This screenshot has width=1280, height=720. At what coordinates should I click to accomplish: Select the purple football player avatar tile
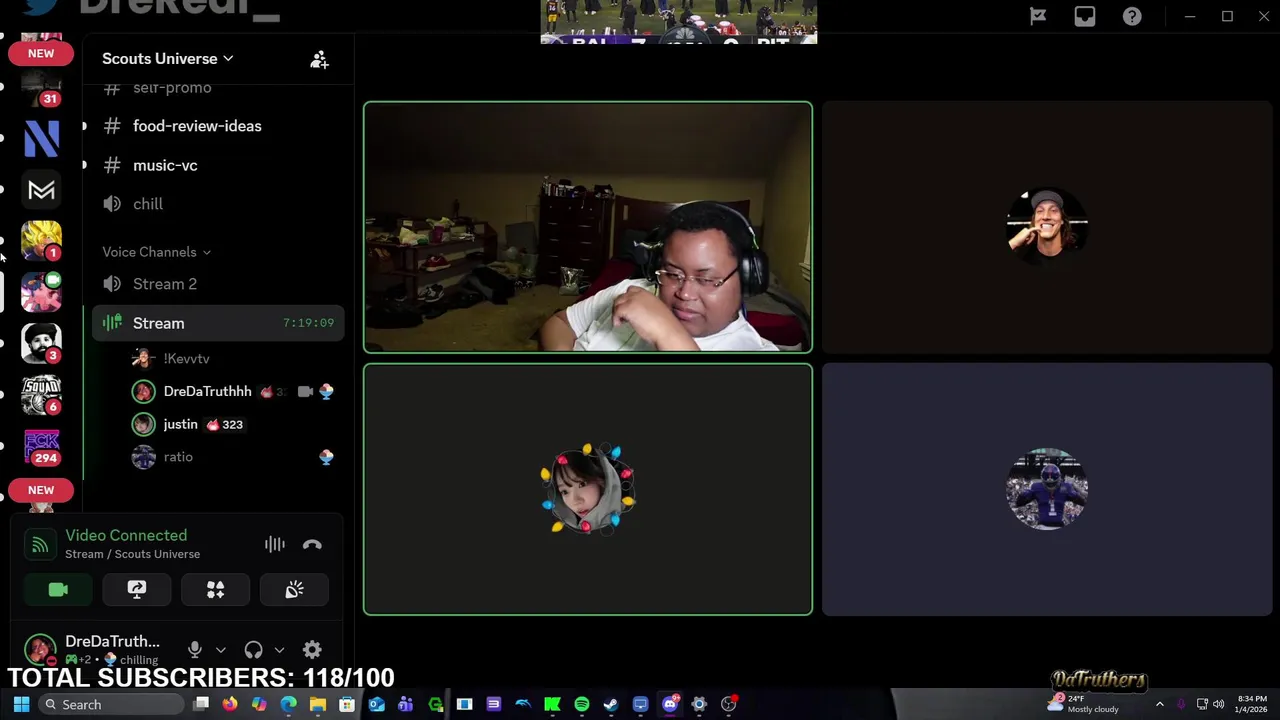click(1047, 489)
